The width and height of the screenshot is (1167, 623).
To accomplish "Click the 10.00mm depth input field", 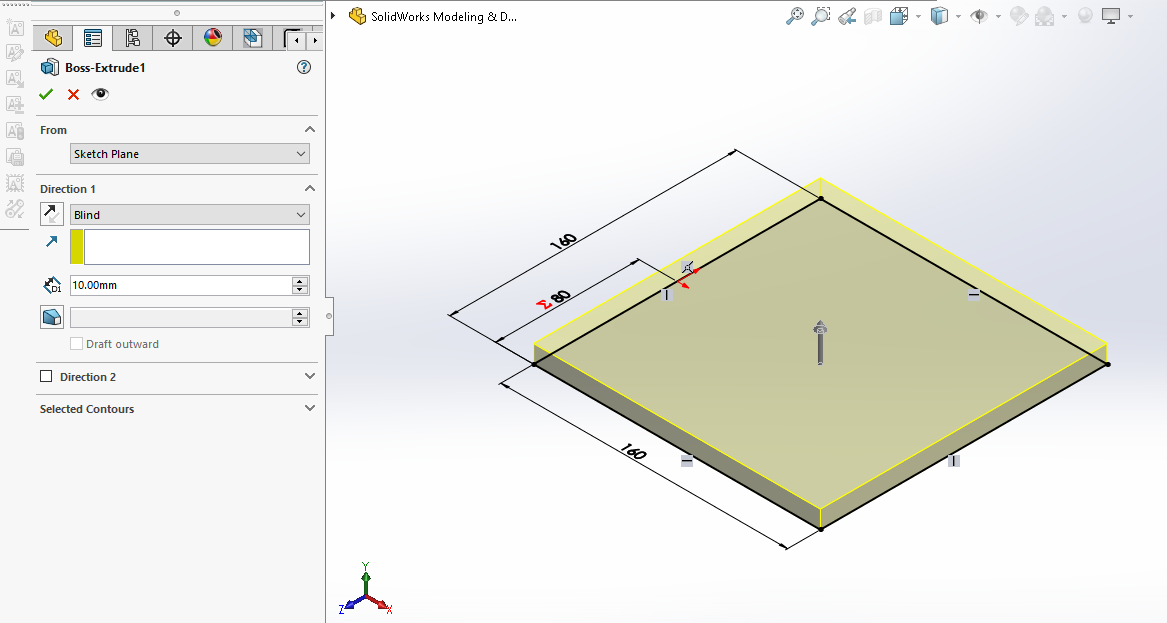I will click(180, 285).
